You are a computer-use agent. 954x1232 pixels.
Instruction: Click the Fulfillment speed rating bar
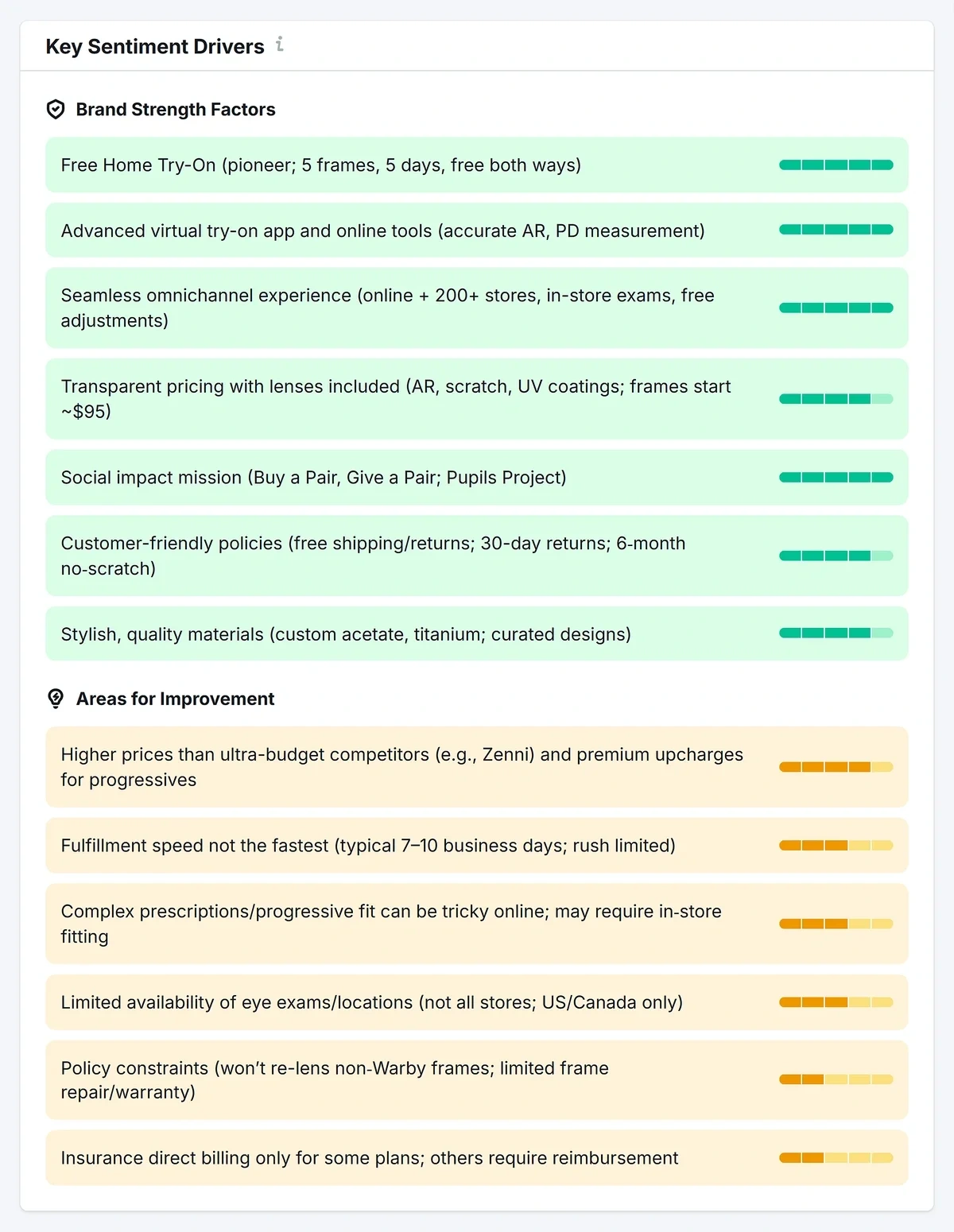[836, 846]
